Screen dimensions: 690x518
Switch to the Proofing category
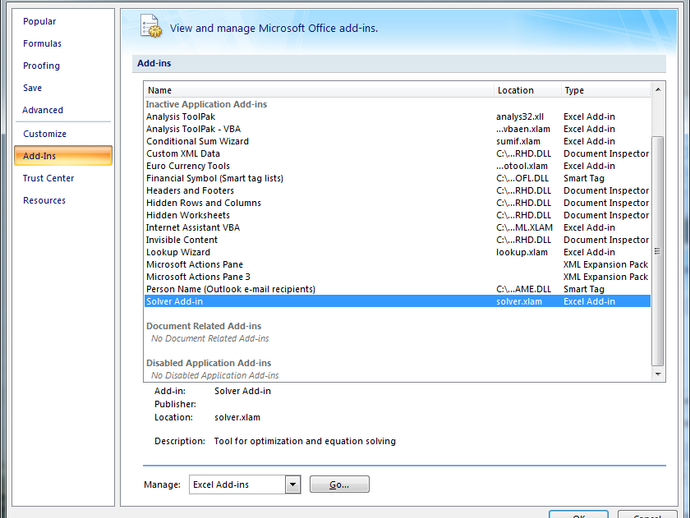point(41,66)
